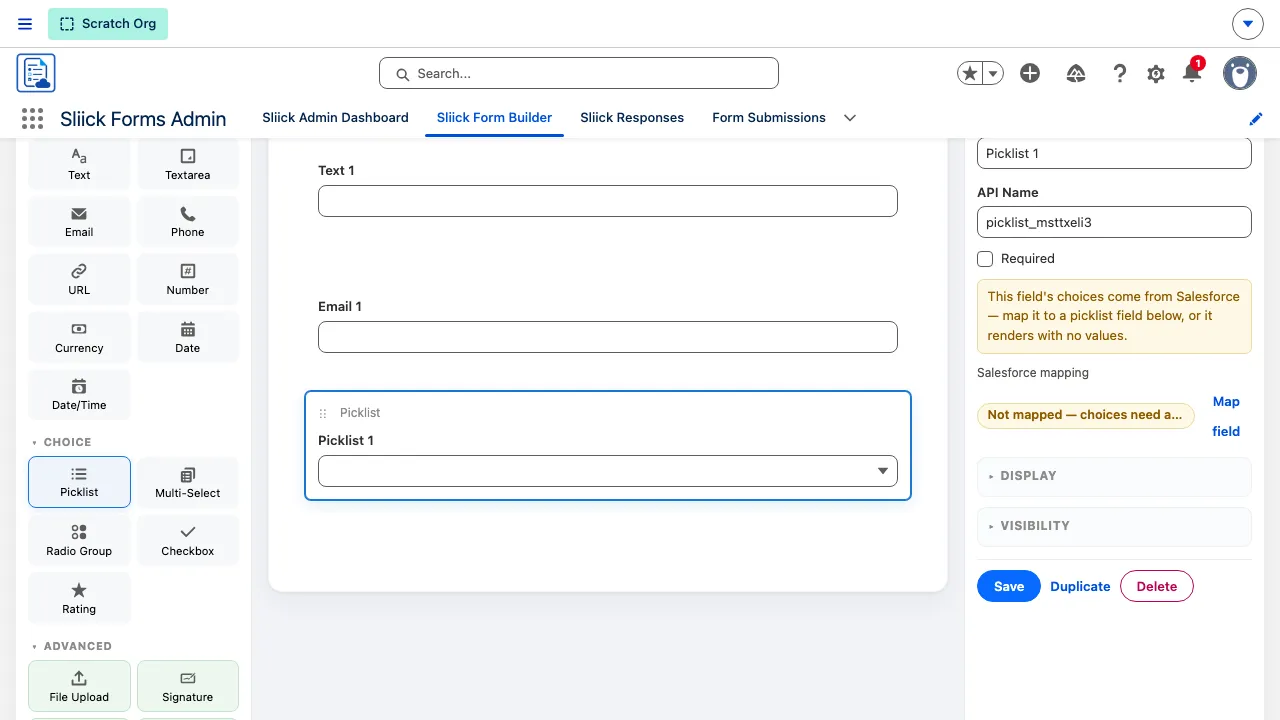This screenshot has height=720, width=1280.
Task: Show more navigation tabs chevron
Action: [850, 118]
